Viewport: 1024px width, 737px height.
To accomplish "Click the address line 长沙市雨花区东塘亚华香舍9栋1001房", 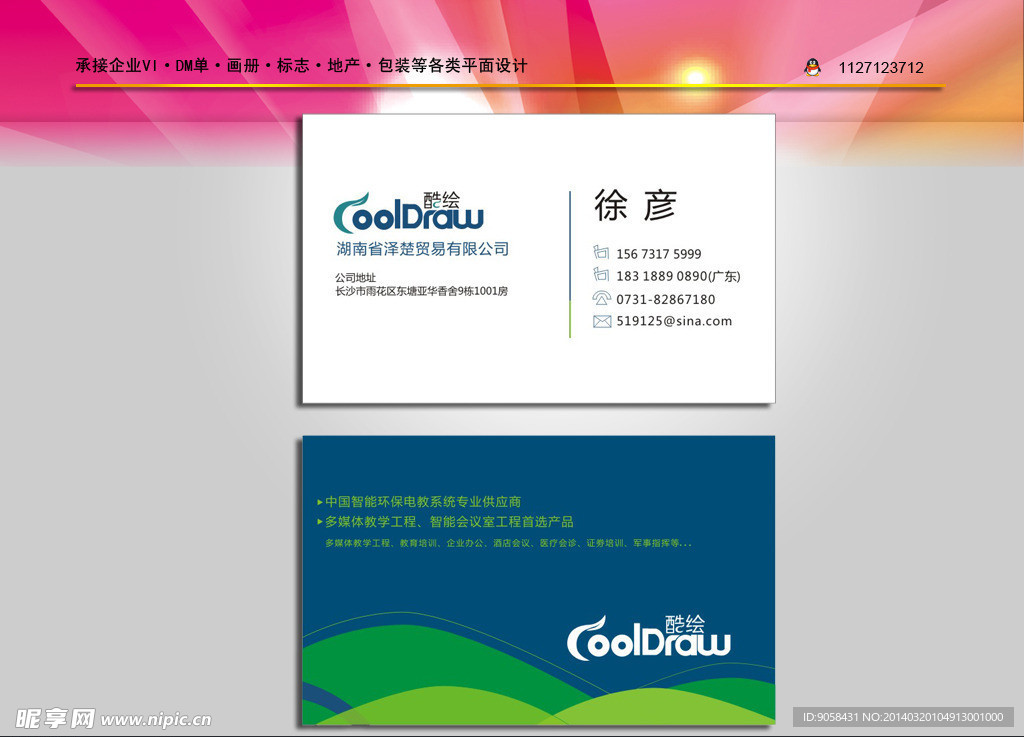I will (421, 291).
